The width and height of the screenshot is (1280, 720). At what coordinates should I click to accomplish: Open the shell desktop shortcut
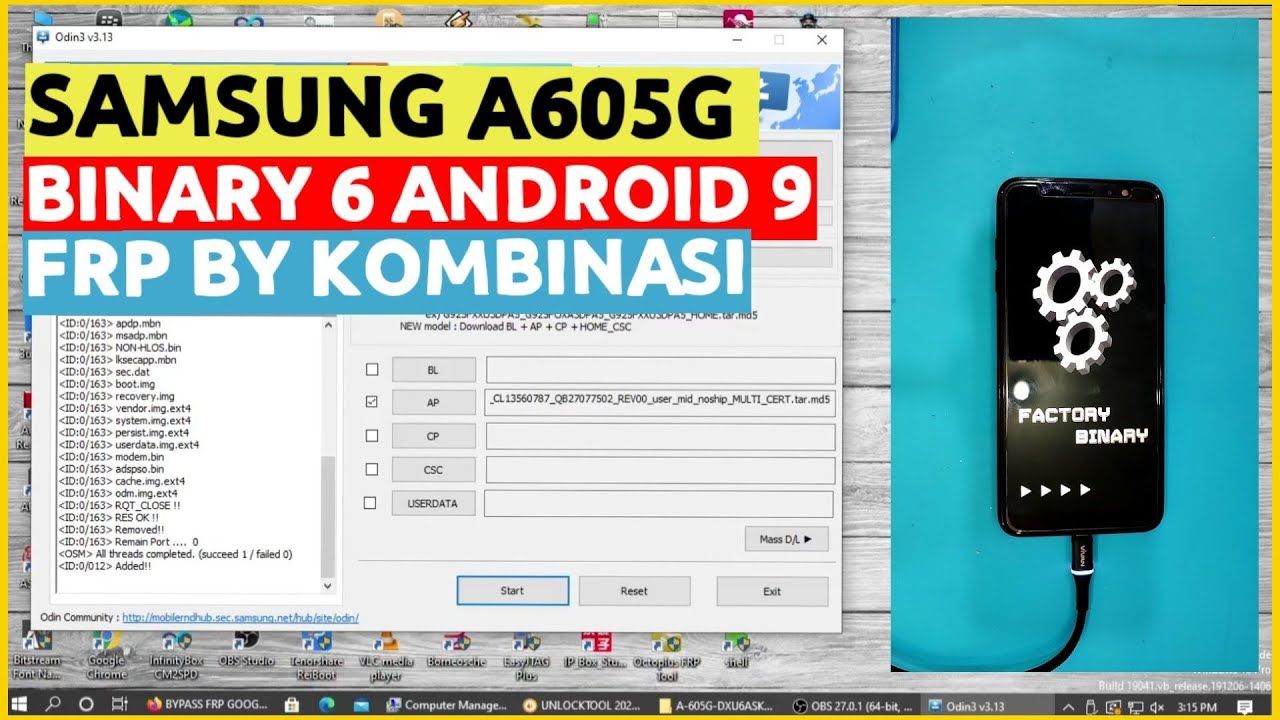click(737, 649)
